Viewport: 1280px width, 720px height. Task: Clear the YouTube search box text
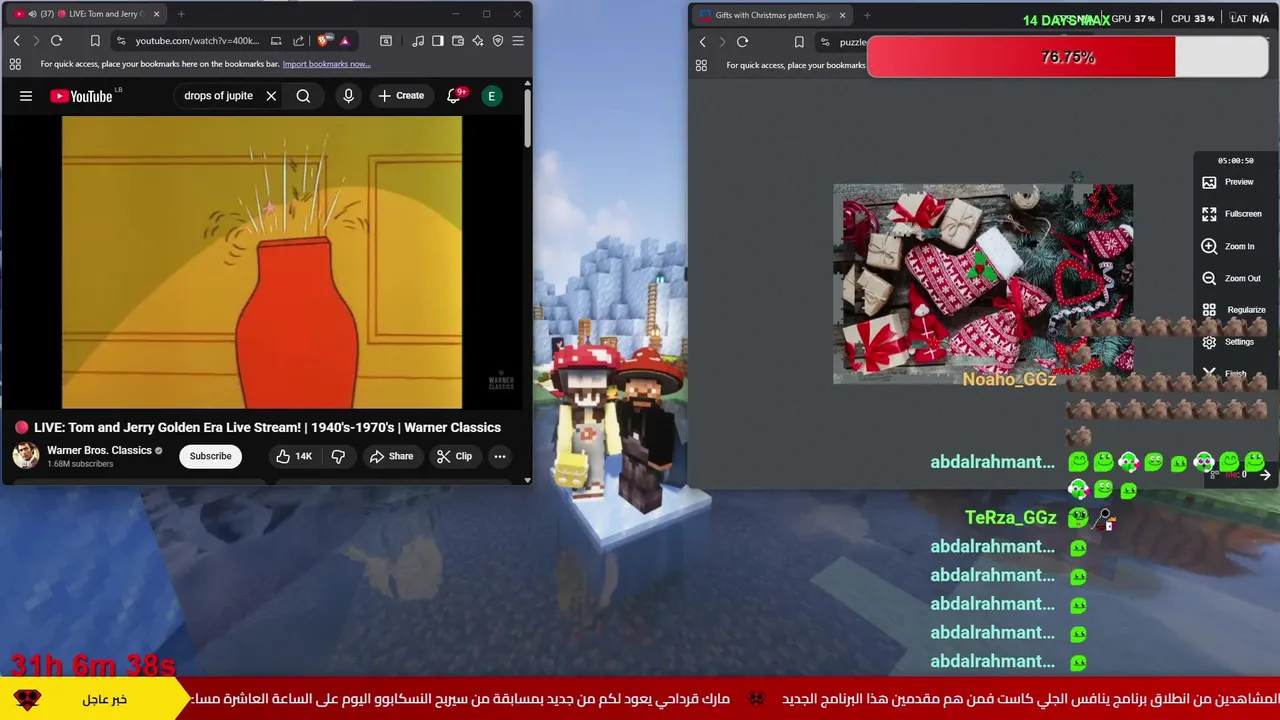271,96
